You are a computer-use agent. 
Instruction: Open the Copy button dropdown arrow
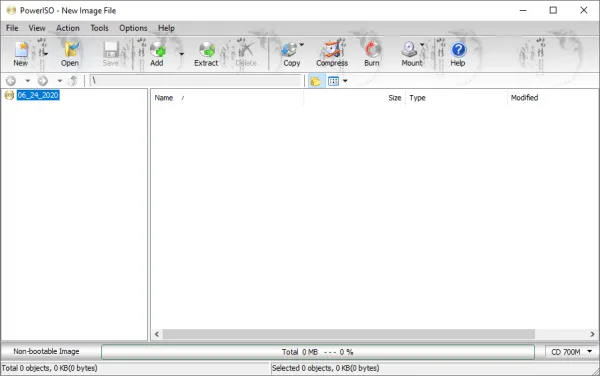[302, 45]
